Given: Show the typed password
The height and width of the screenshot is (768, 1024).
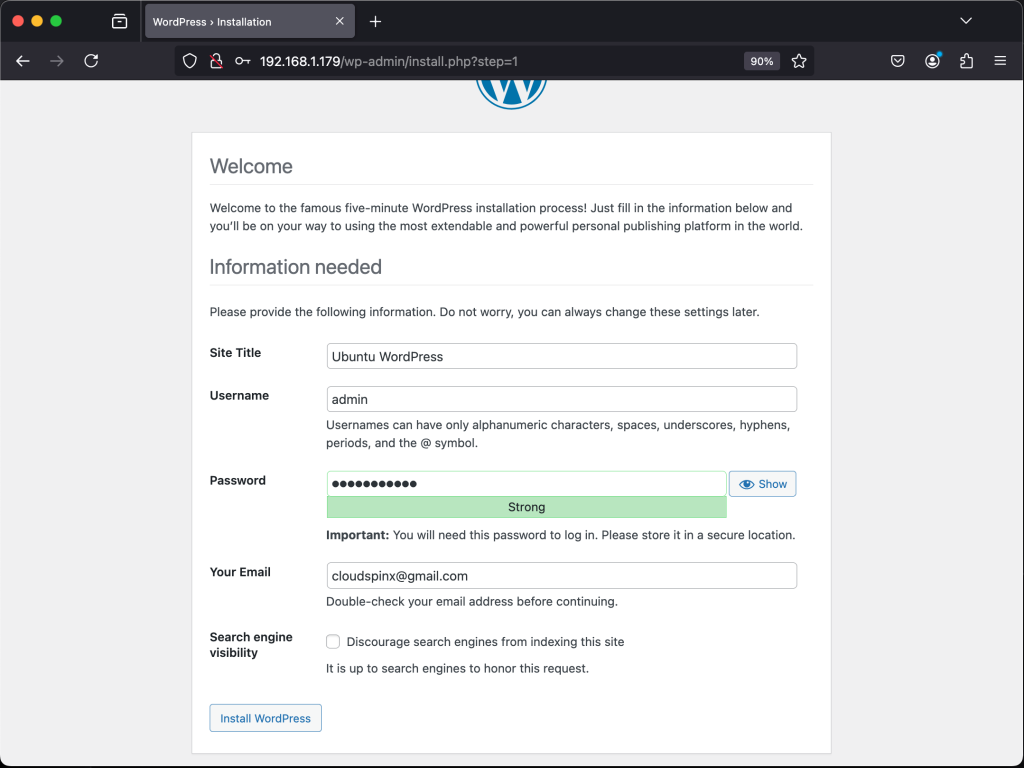Looking at the screenshot, I should pyautogui.click(x=762, y=483).
